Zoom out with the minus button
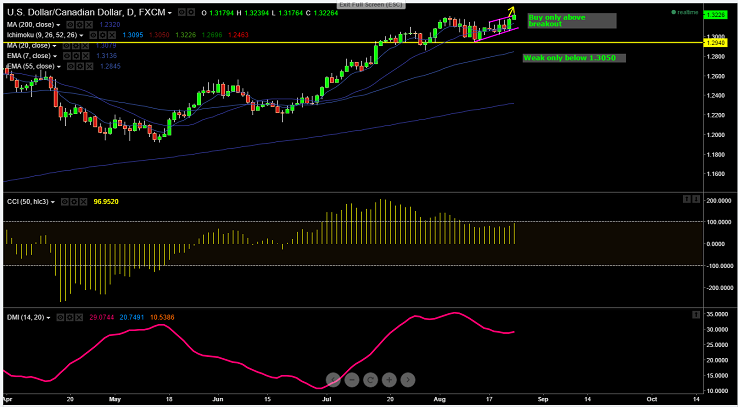Image resolution: width=738 pixels, height=407 pixels. (x=352, y=380)
